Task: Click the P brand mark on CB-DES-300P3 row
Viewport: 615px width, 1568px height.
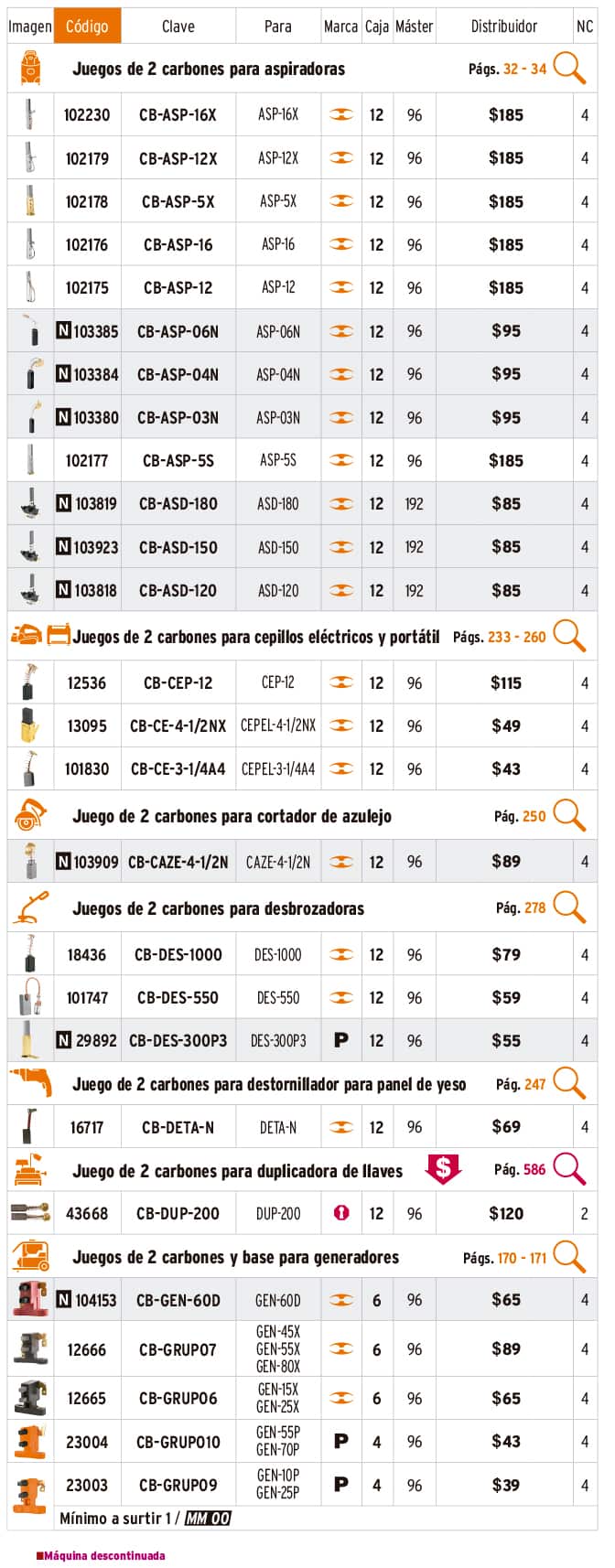Action: [341, 1040]
